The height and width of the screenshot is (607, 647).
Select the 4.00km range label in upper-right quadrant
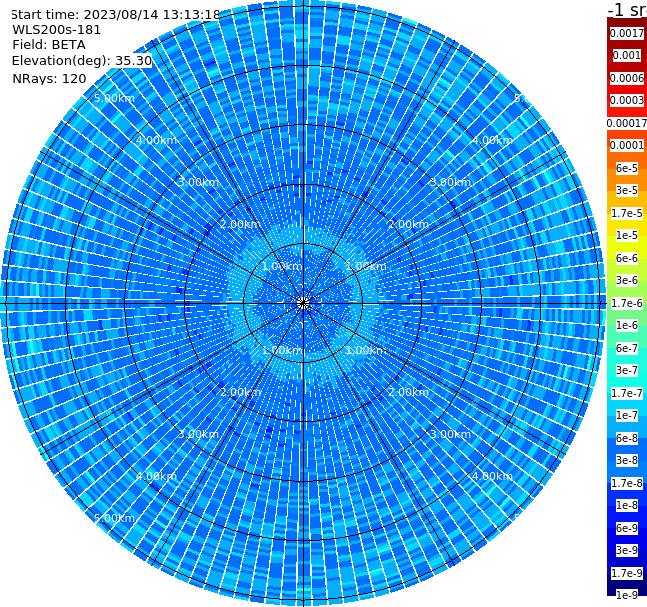tap(493, 140)
